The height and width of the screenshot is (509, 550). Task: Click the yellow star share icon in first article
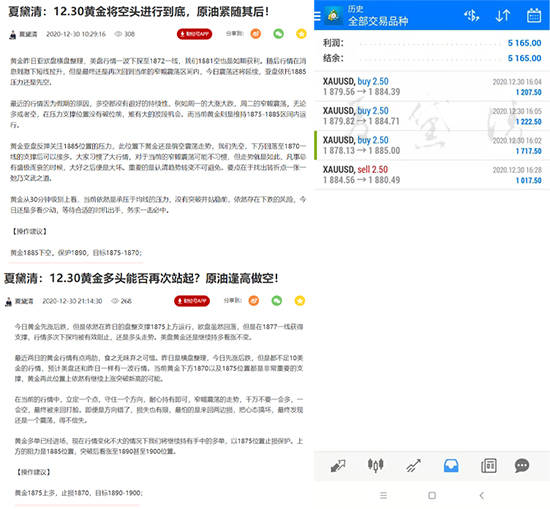[301, 34]
